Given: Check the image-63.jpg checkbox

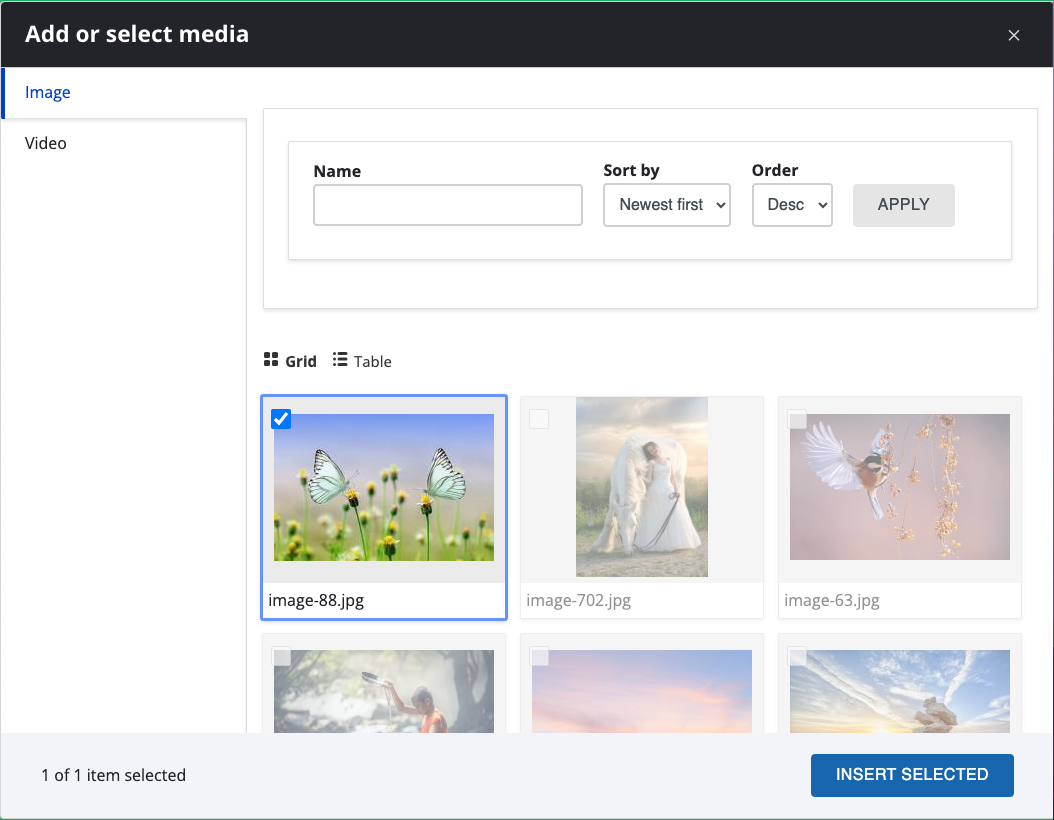Looking at the screenshot, I should click(797, 419).
